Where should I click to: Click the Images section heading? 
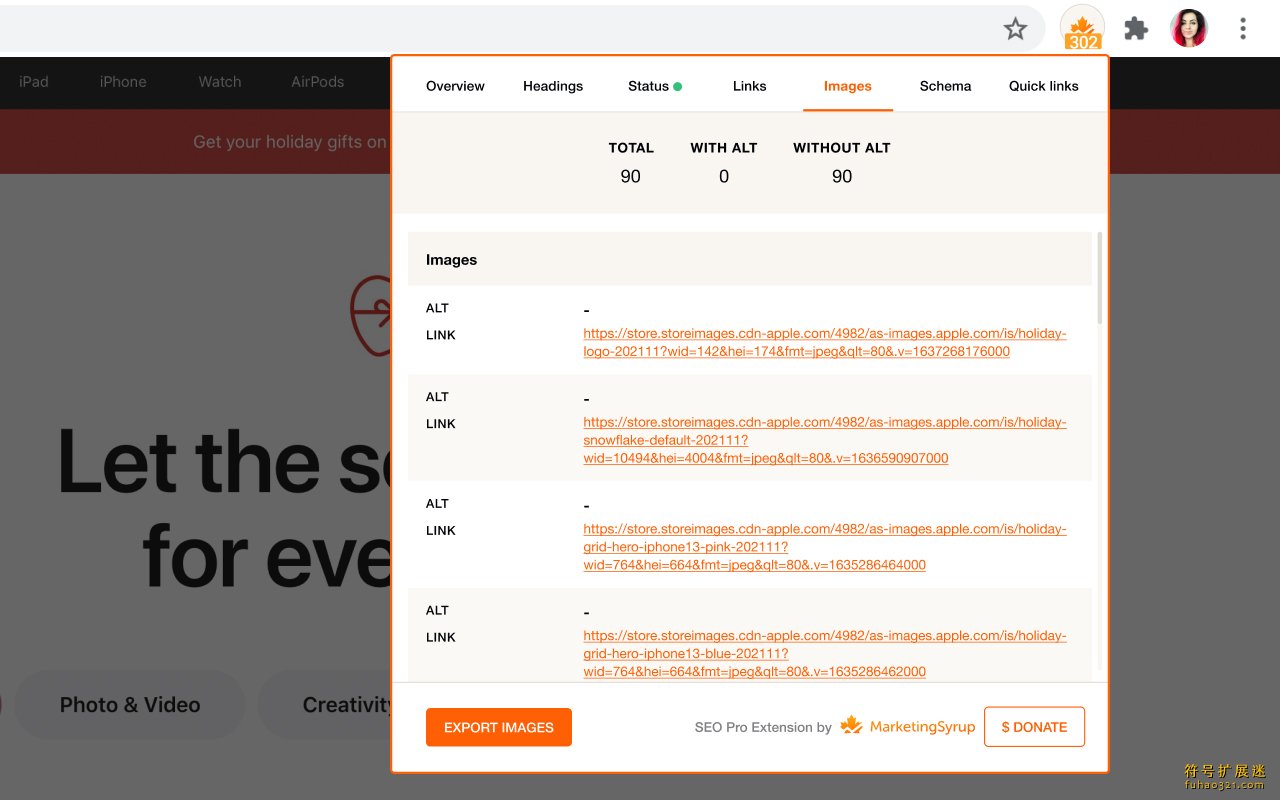click(x=452, y=260)
